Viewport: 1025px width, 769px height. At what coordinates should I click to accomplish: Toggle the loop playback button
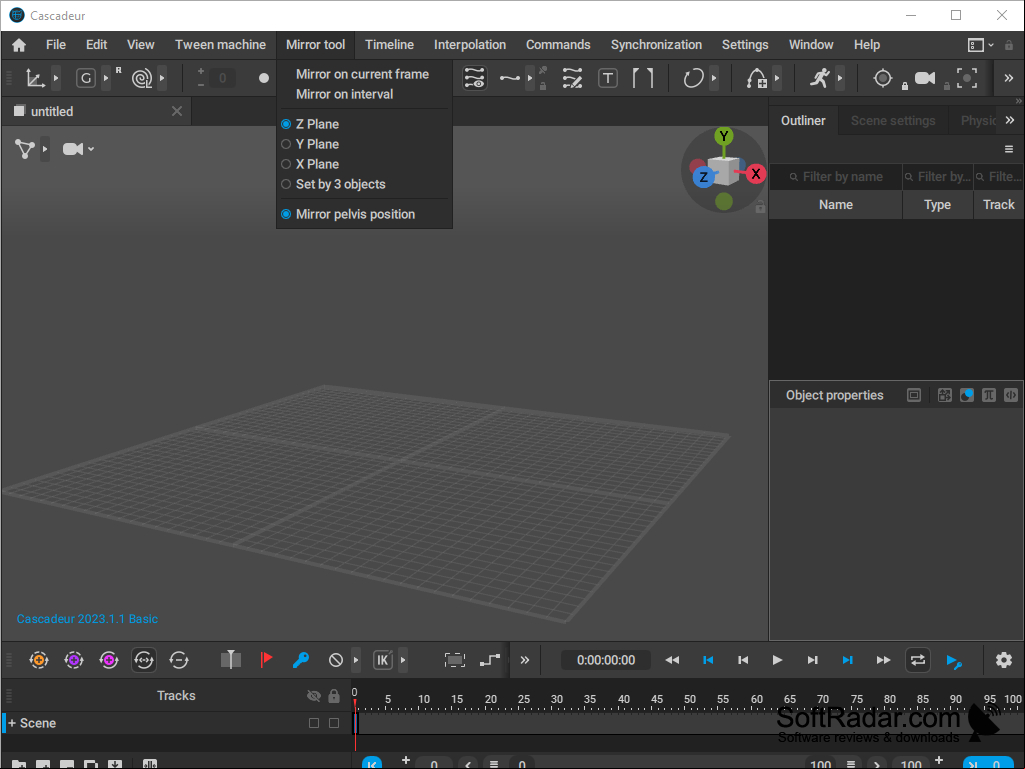click(x=918, y=660)
